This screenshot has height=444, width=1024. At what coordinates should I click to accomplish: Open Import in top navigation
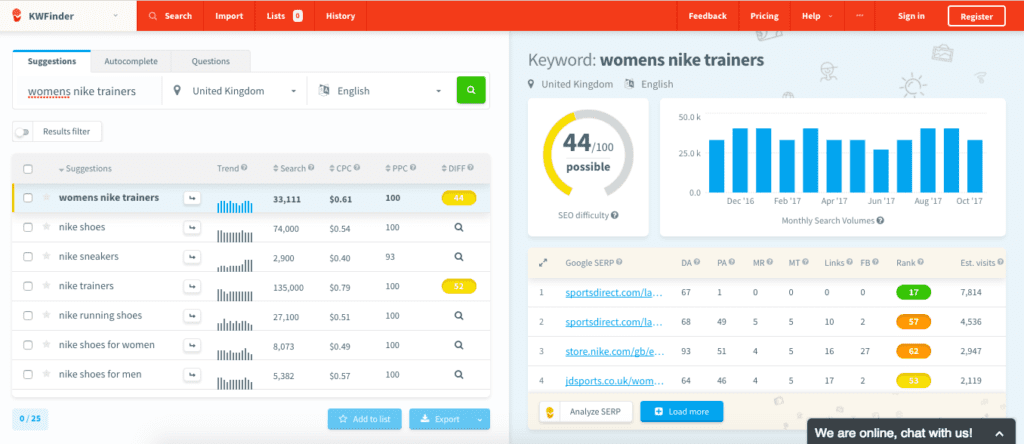[229, 16]
